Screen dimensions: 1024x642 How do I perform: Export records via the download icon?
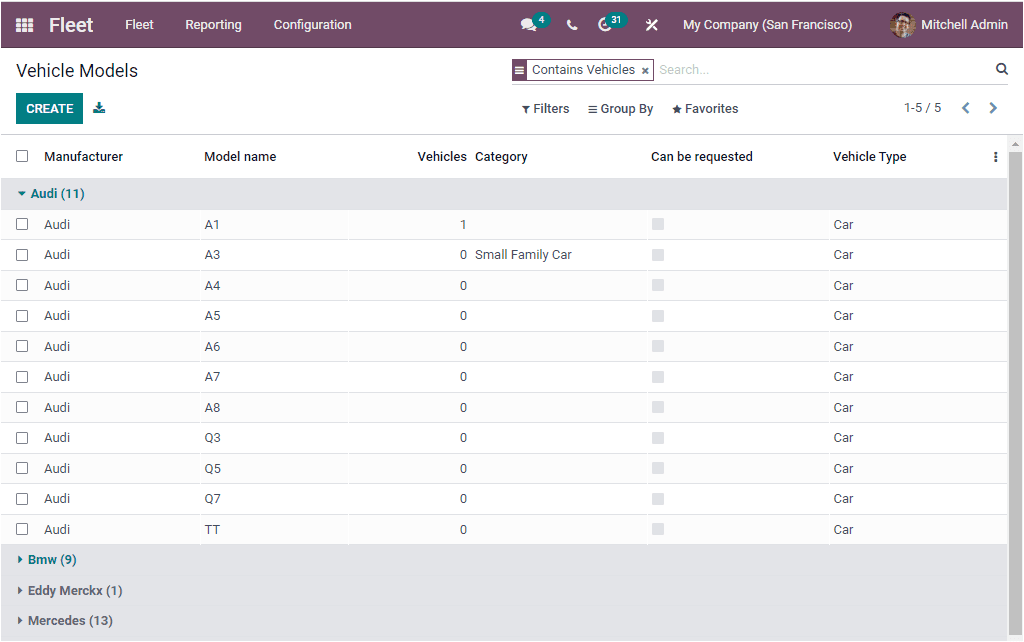(x=98, y=107)
